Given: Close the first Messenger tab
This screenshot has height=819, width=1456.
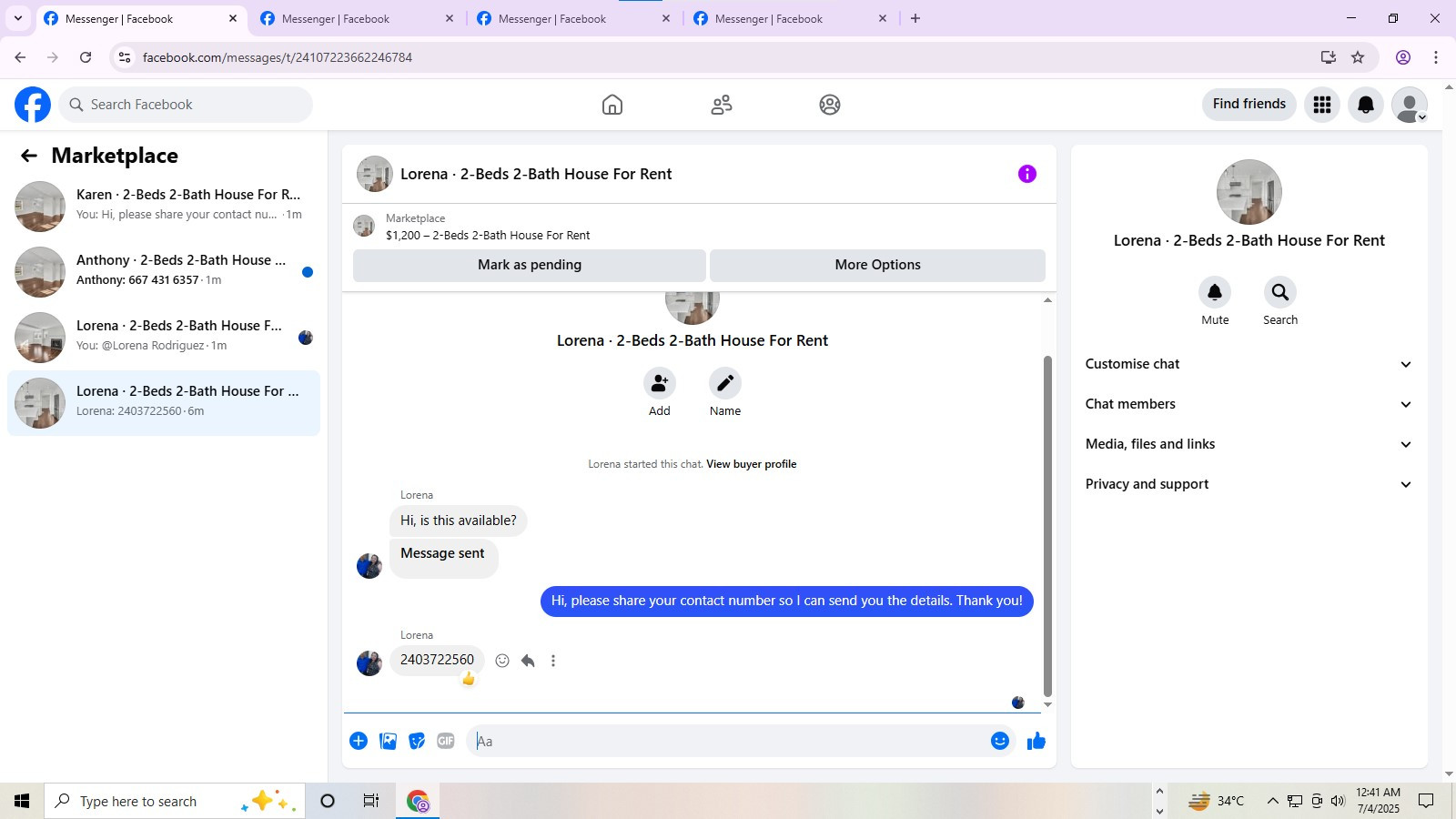Looking at the screenshot, I should (x=233, y=18).
